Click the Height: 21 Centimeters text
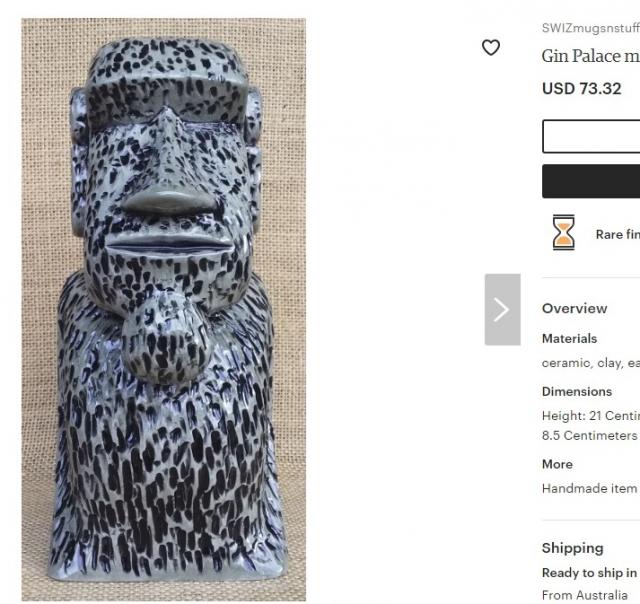Image resolution: width=640 pixels, height=604 pixels. pyautogui.click(x=590, y=415)
